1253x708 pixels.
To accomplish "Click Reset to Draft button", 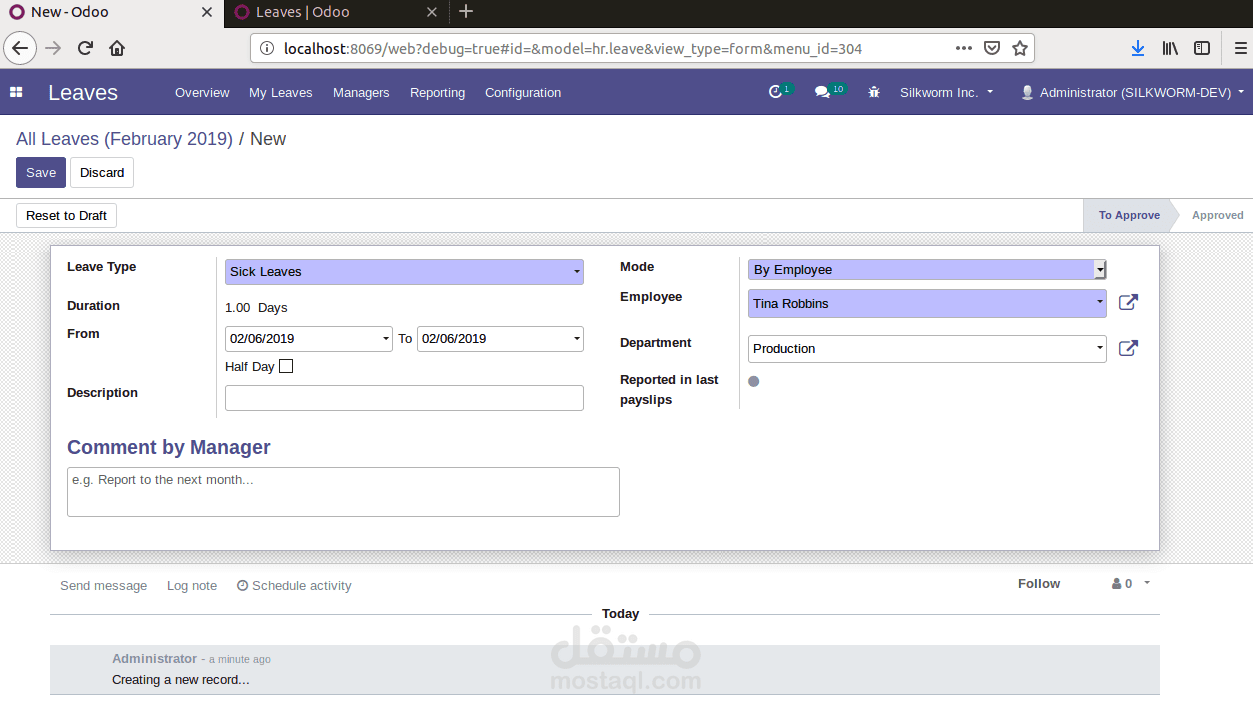I will click(66, 215).
